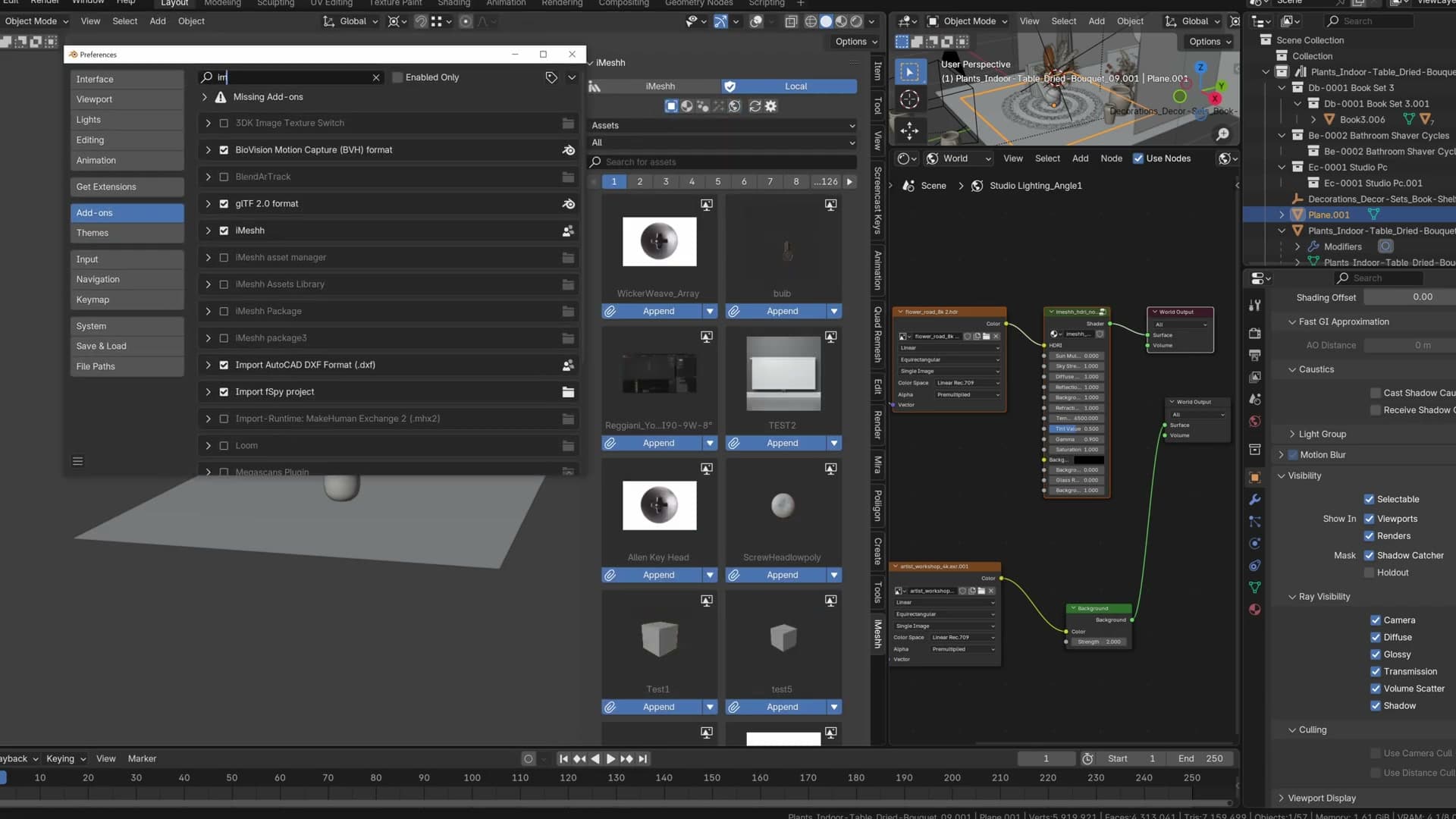
Task: Open WickerWeave_Array preview icon
Action: [707, 205]
